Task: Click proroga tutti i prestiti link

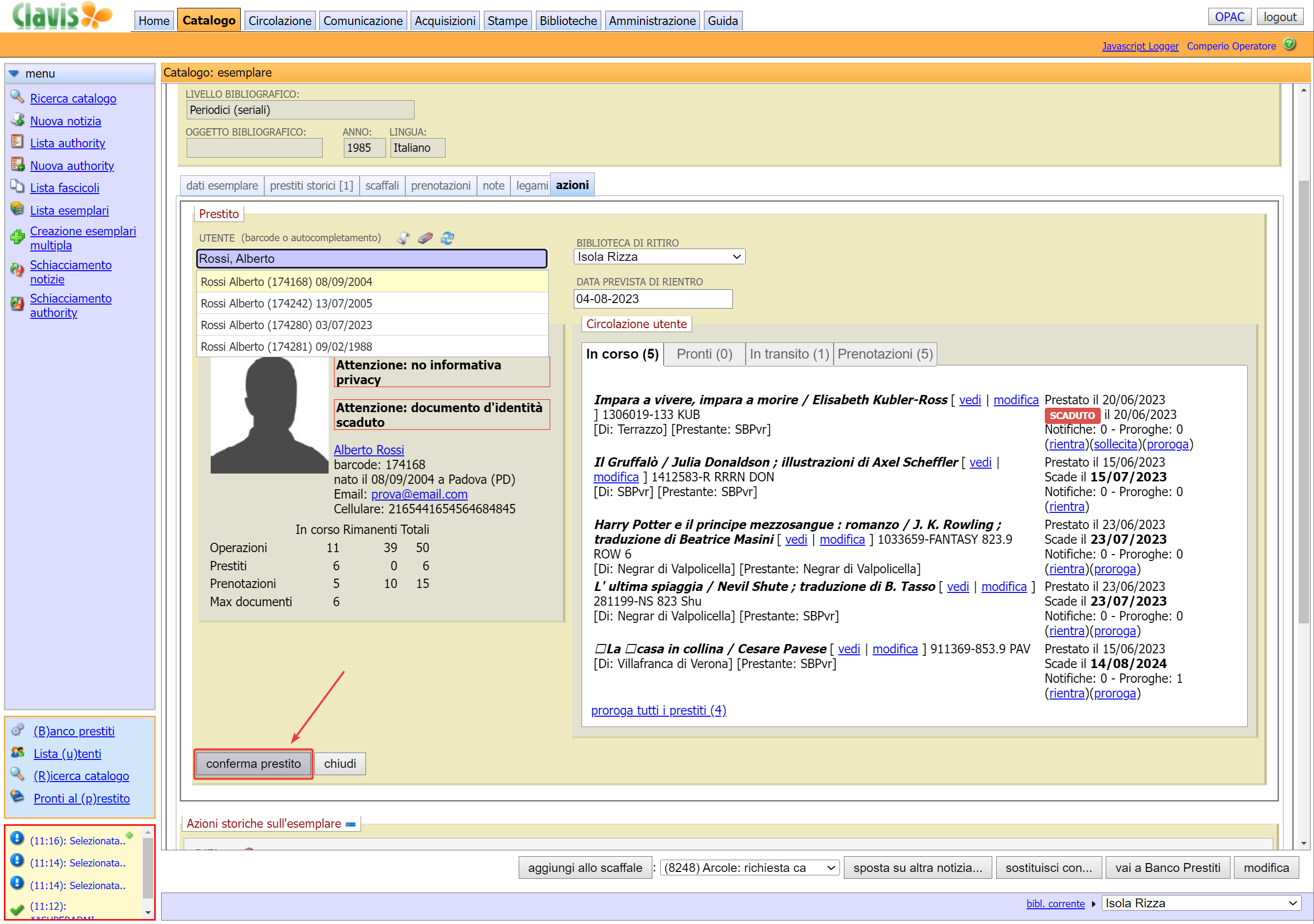Action: 658,710
